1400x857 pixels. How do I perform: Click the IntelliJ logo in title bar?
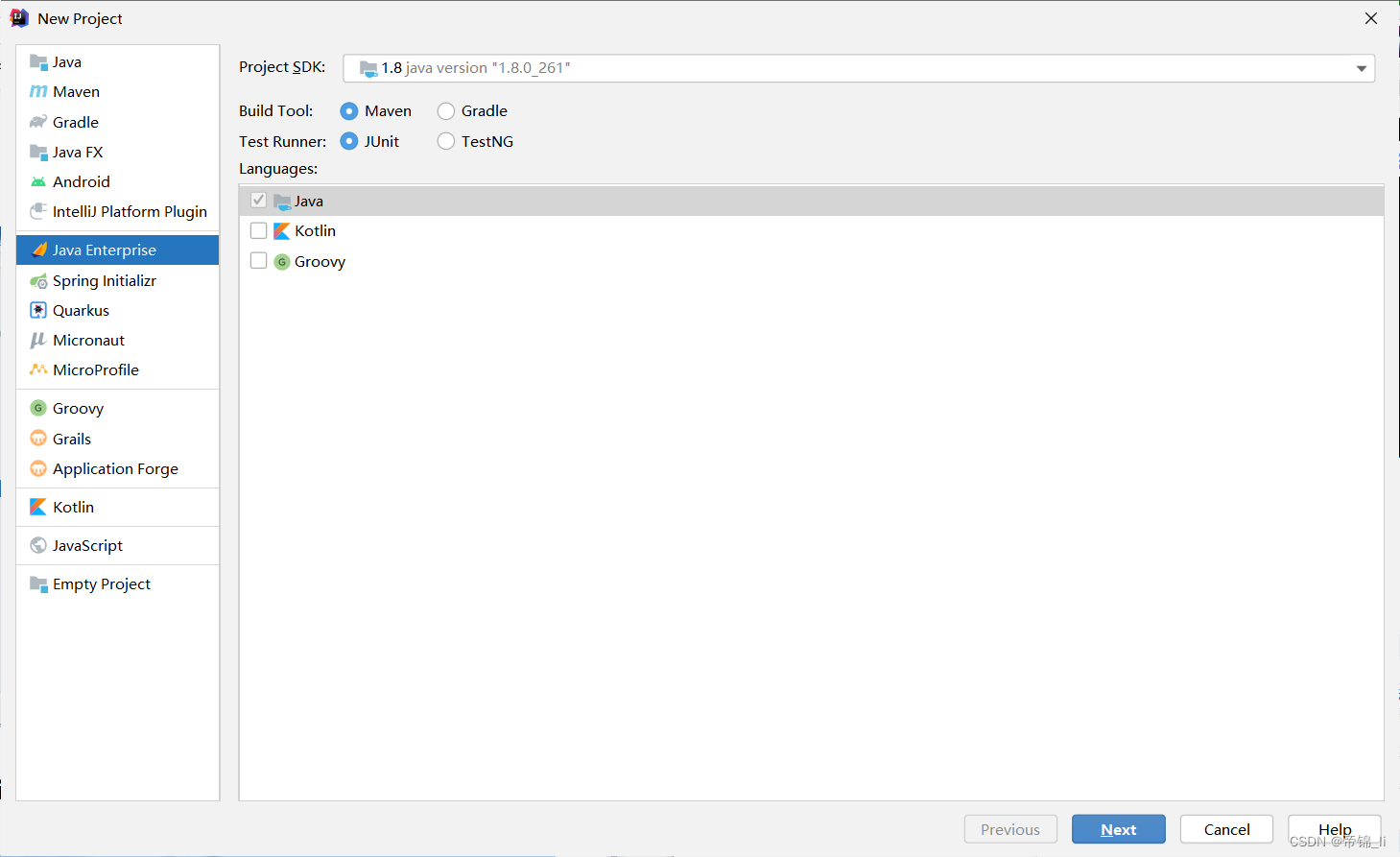tap(19, 18)
